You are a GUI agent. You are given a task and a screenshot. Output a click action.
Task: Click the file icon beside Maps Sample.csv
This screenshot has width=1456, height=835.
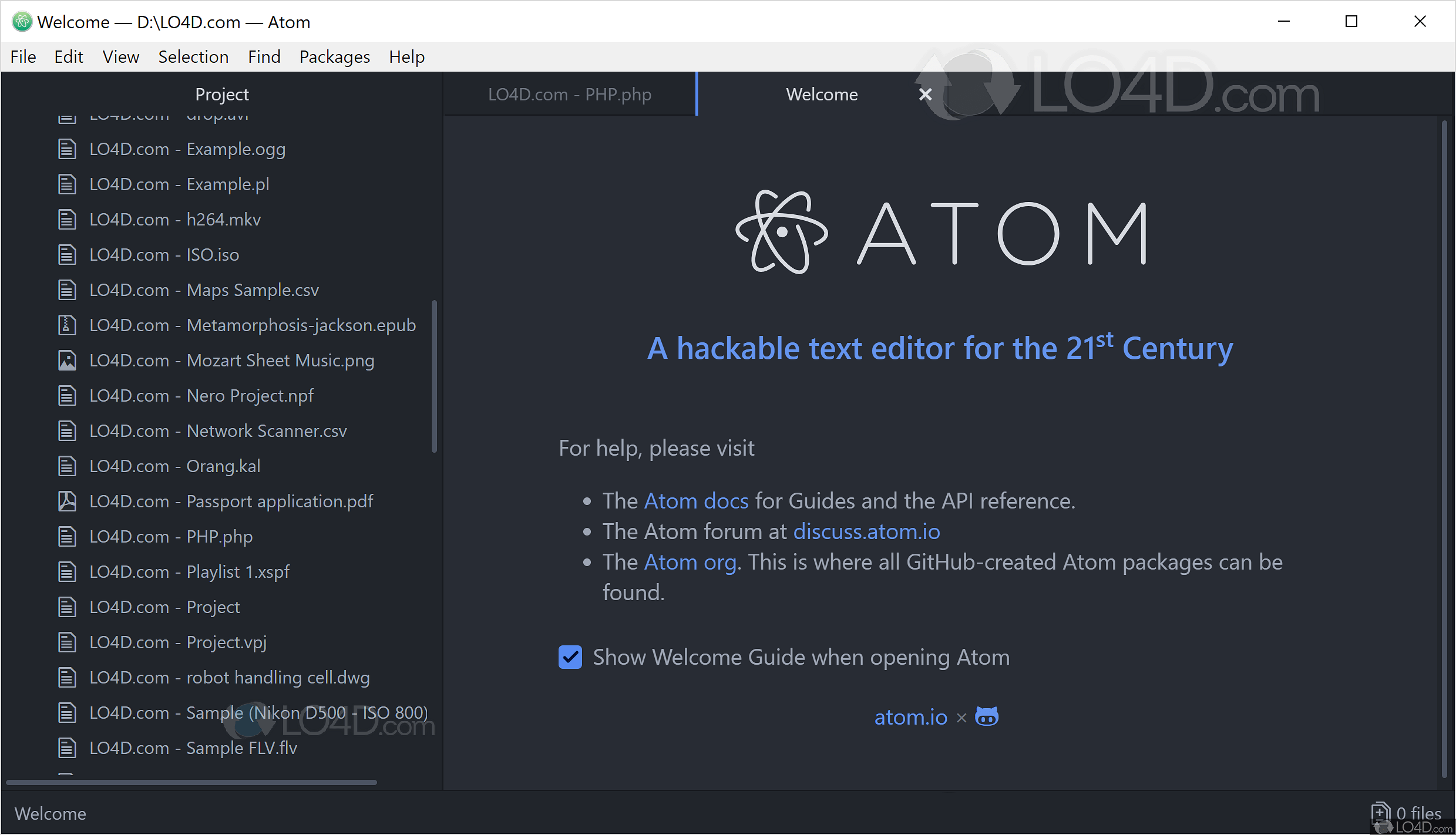click(67, 290)
